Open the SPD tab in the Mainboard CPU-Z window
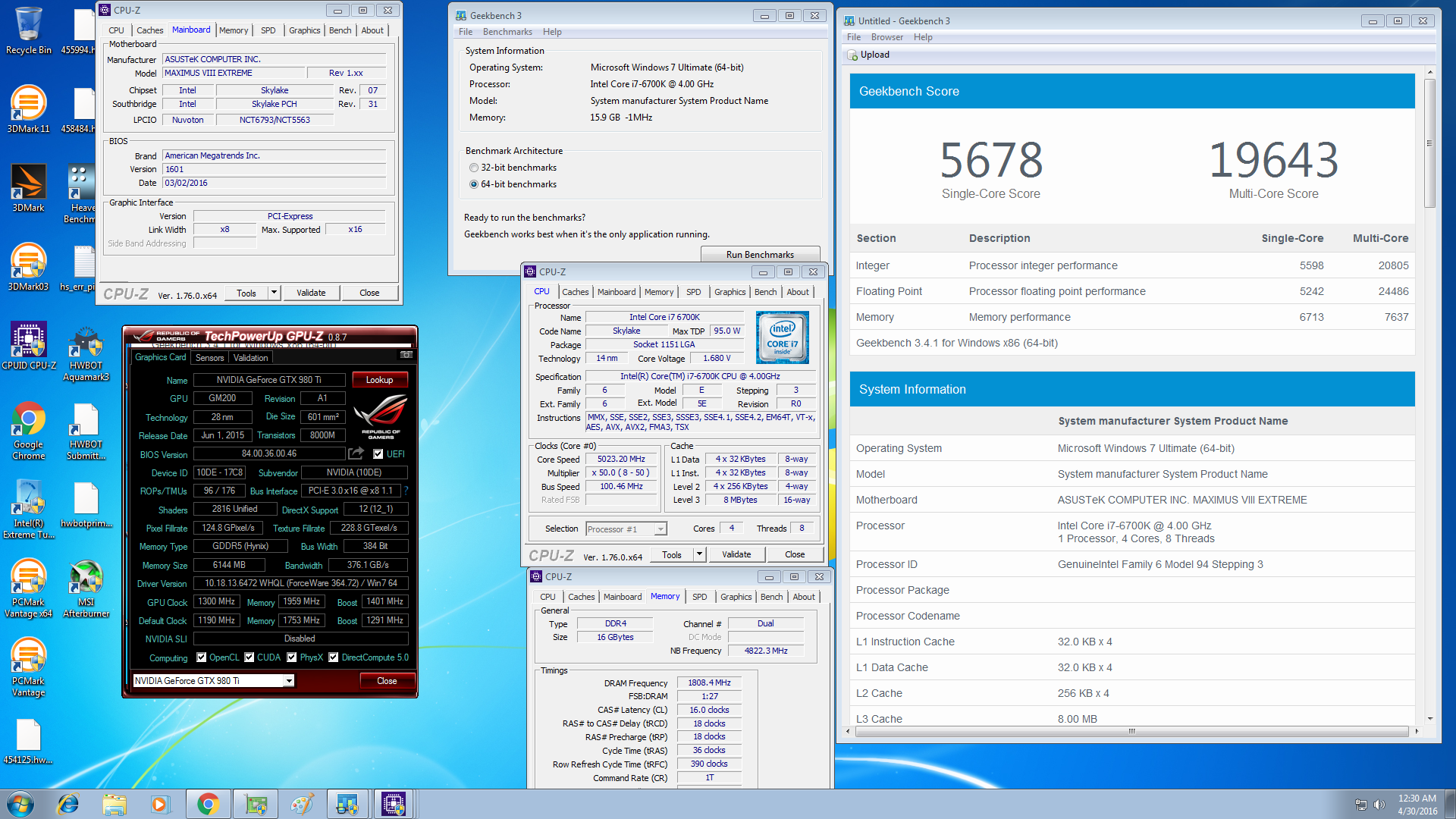The height and width of the screenshot is (819, 1456). (x=268, y=30)
